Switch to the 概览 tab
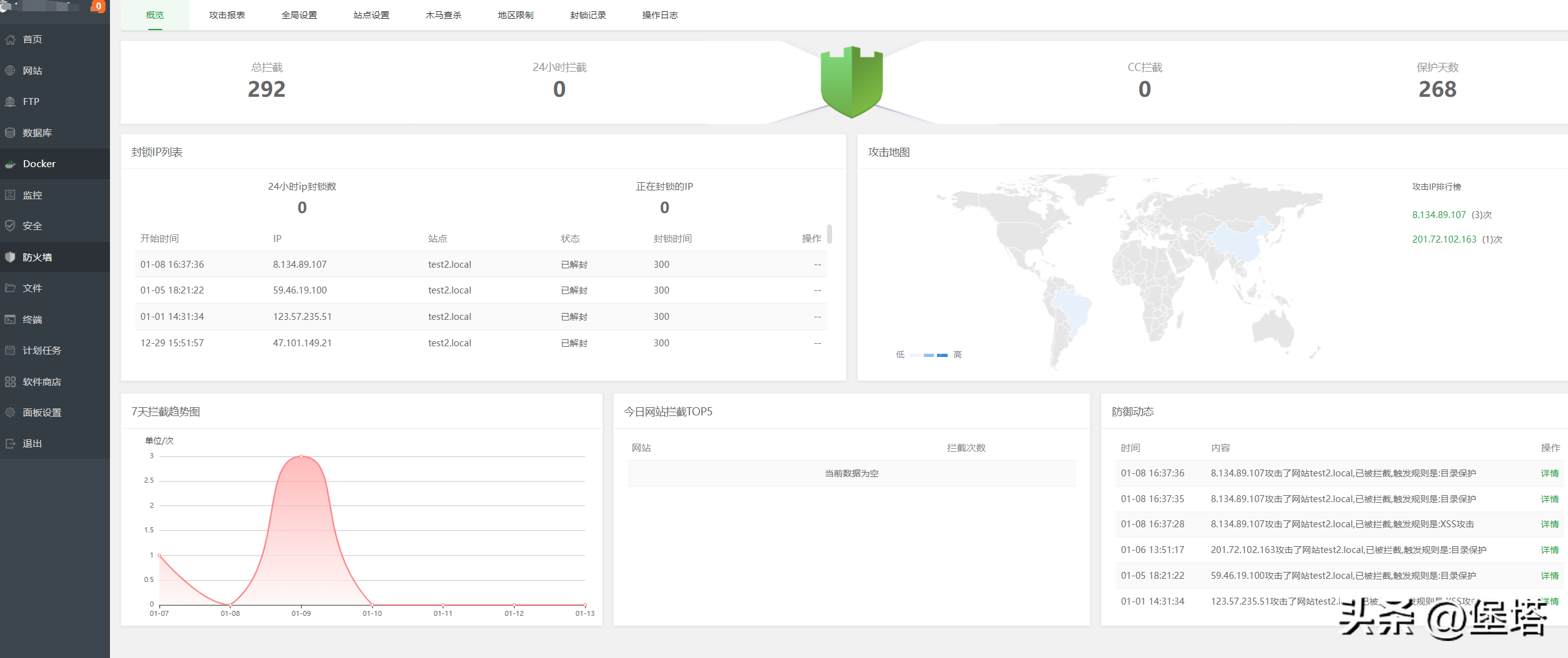This screenshot has height=658, width=1568. coord(155,15)
